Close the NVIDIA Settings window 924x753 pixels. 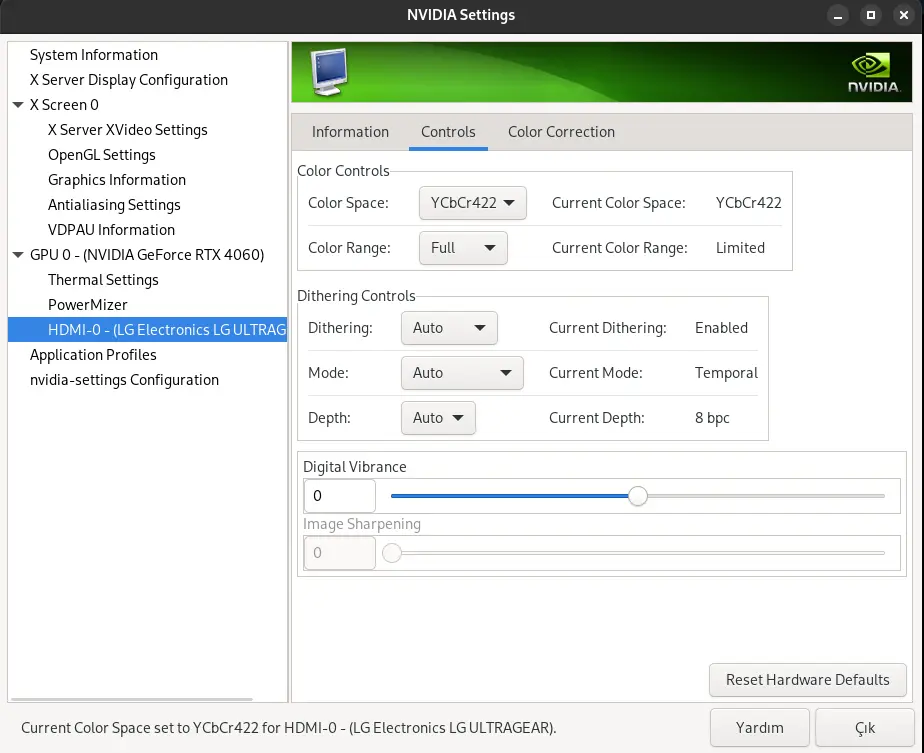pyautogui.click(x=903, y=15)
